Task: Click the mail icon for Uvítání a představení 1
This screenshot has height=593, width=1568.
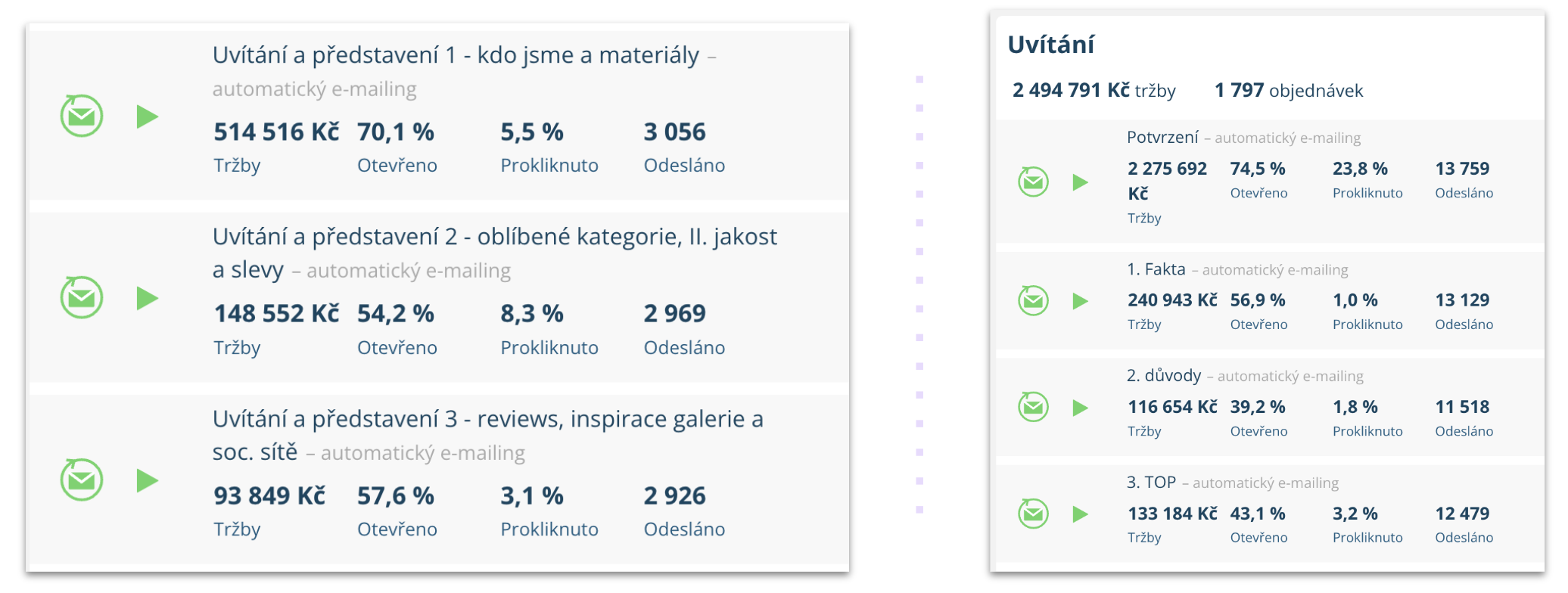Action: point(82,116)
